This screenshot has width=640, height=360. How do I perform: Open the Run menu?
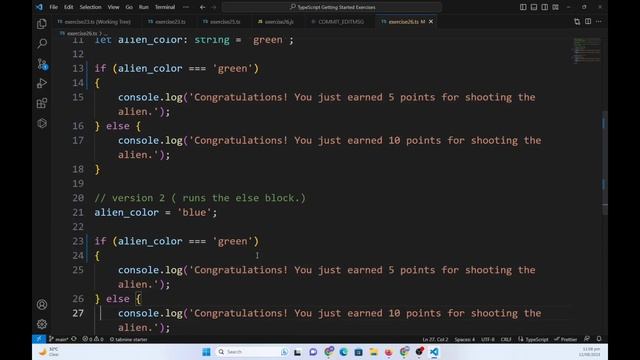144,7
